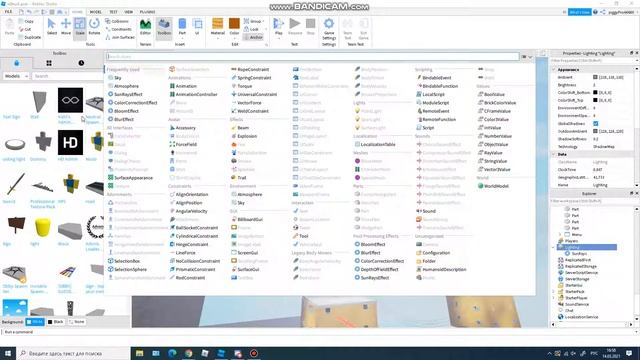Collapse the Data properties section
The height and width of the screenshot is (360, 640).
554,154
